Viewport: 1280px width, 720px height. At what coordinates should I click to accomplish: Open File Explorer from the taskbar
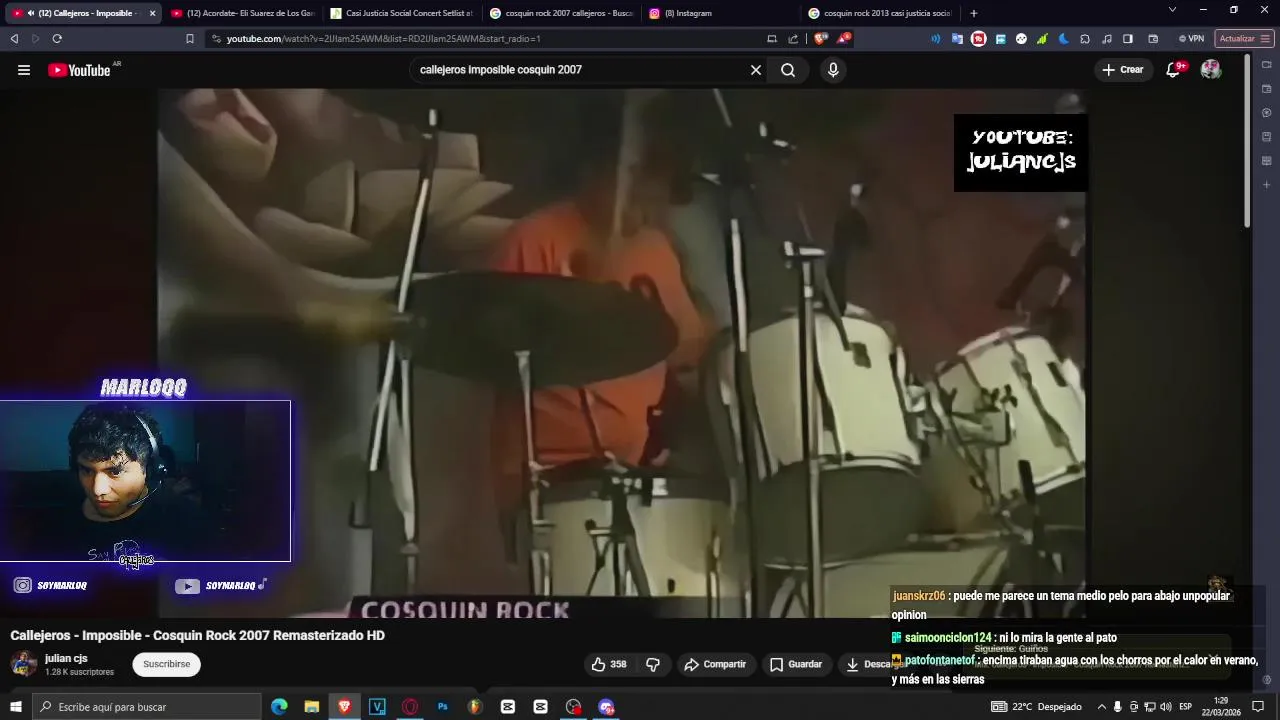pyautogui.click(x=312, y=707)
